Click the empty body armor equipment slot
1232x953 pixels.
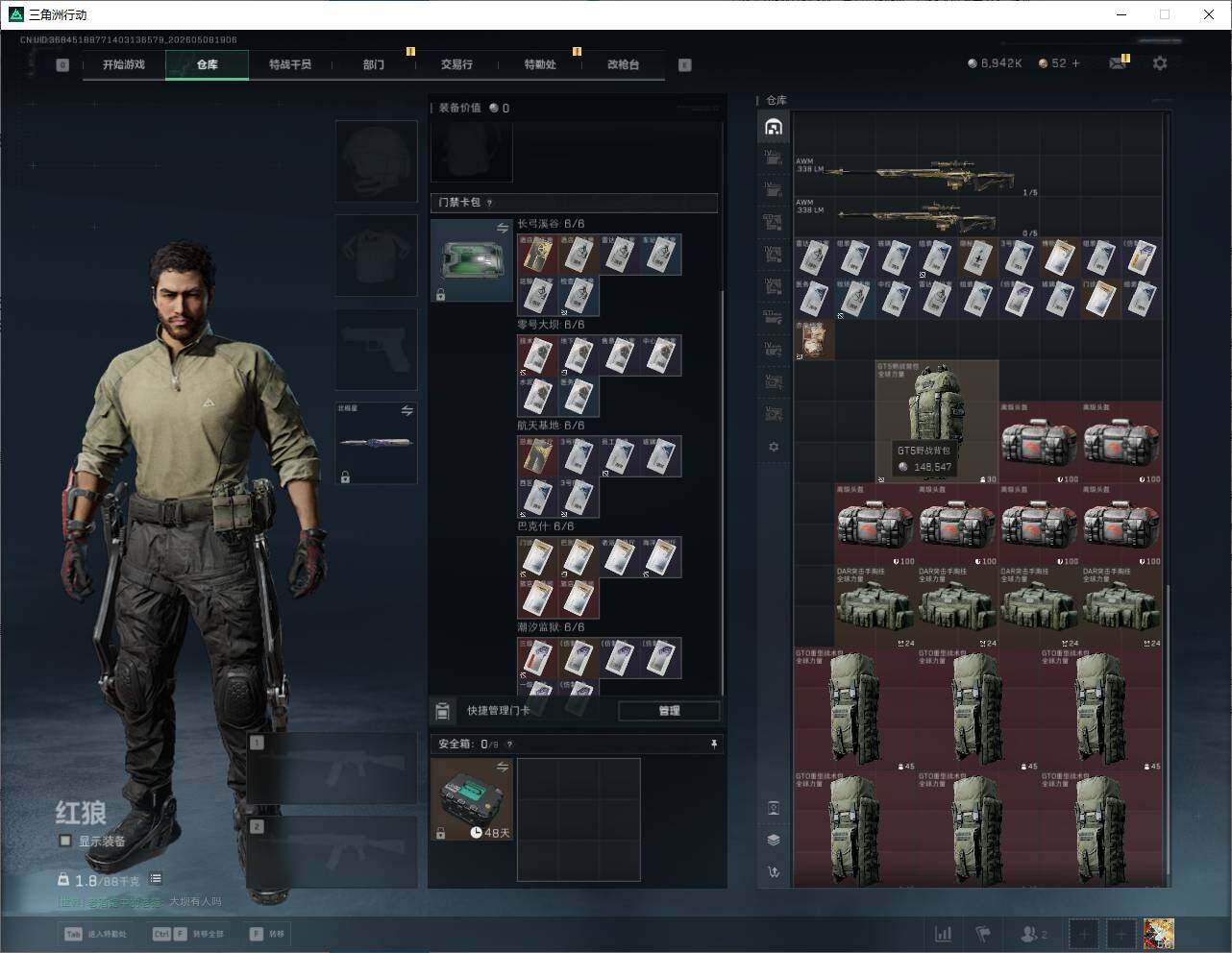point(377,255)
